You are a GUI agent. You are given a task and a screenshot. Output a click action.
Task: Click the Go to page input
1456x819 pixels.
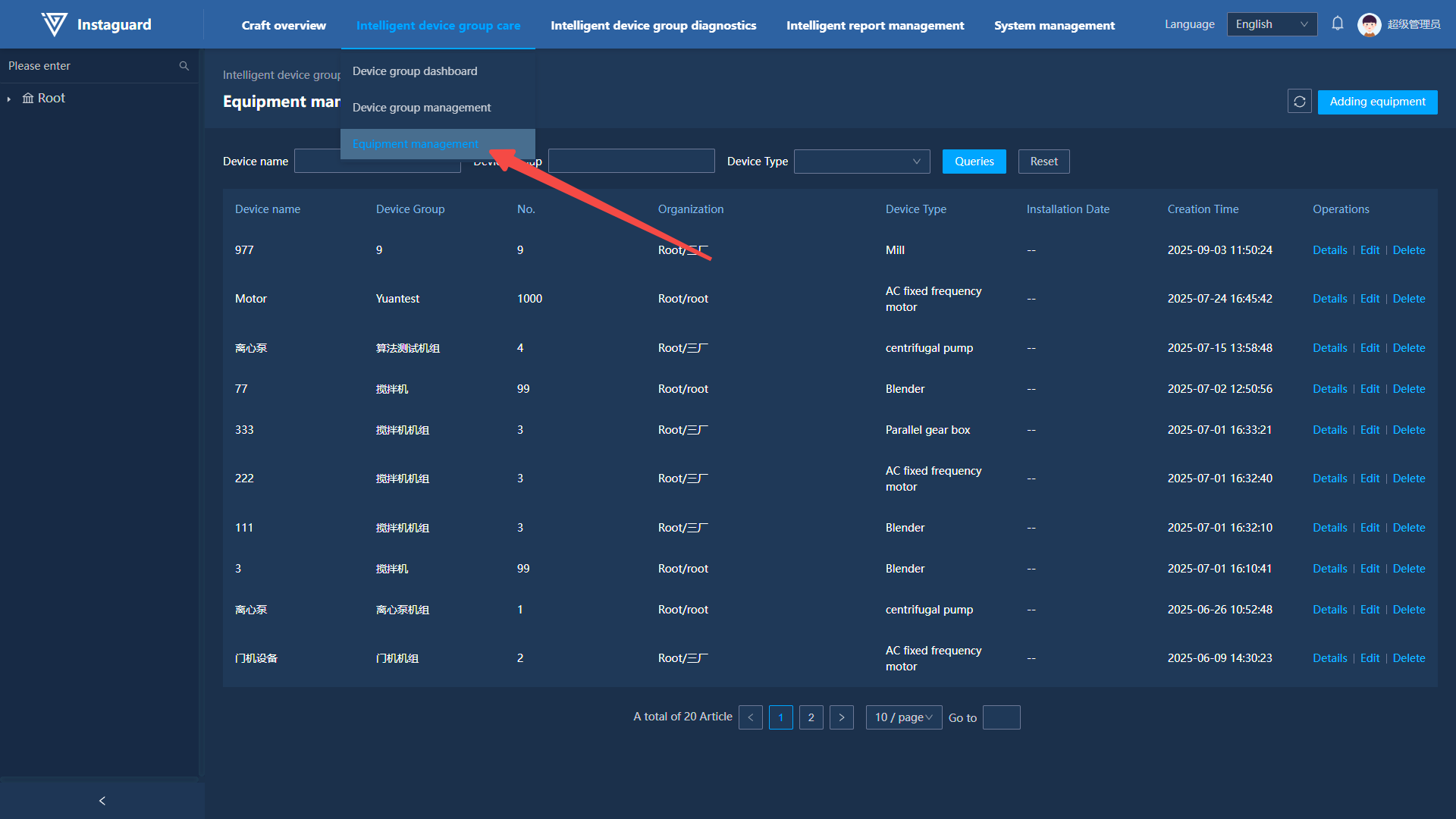[1001, 717]
